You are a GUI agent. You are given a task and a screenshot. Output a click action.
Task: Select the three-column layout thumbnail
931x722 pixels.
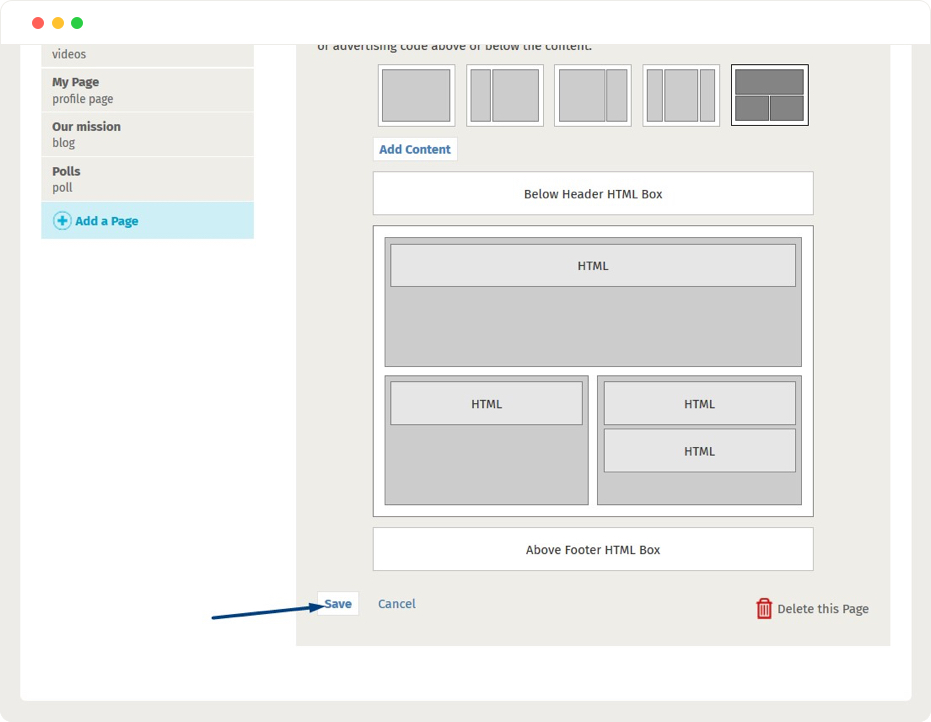[x=681, y=96]
